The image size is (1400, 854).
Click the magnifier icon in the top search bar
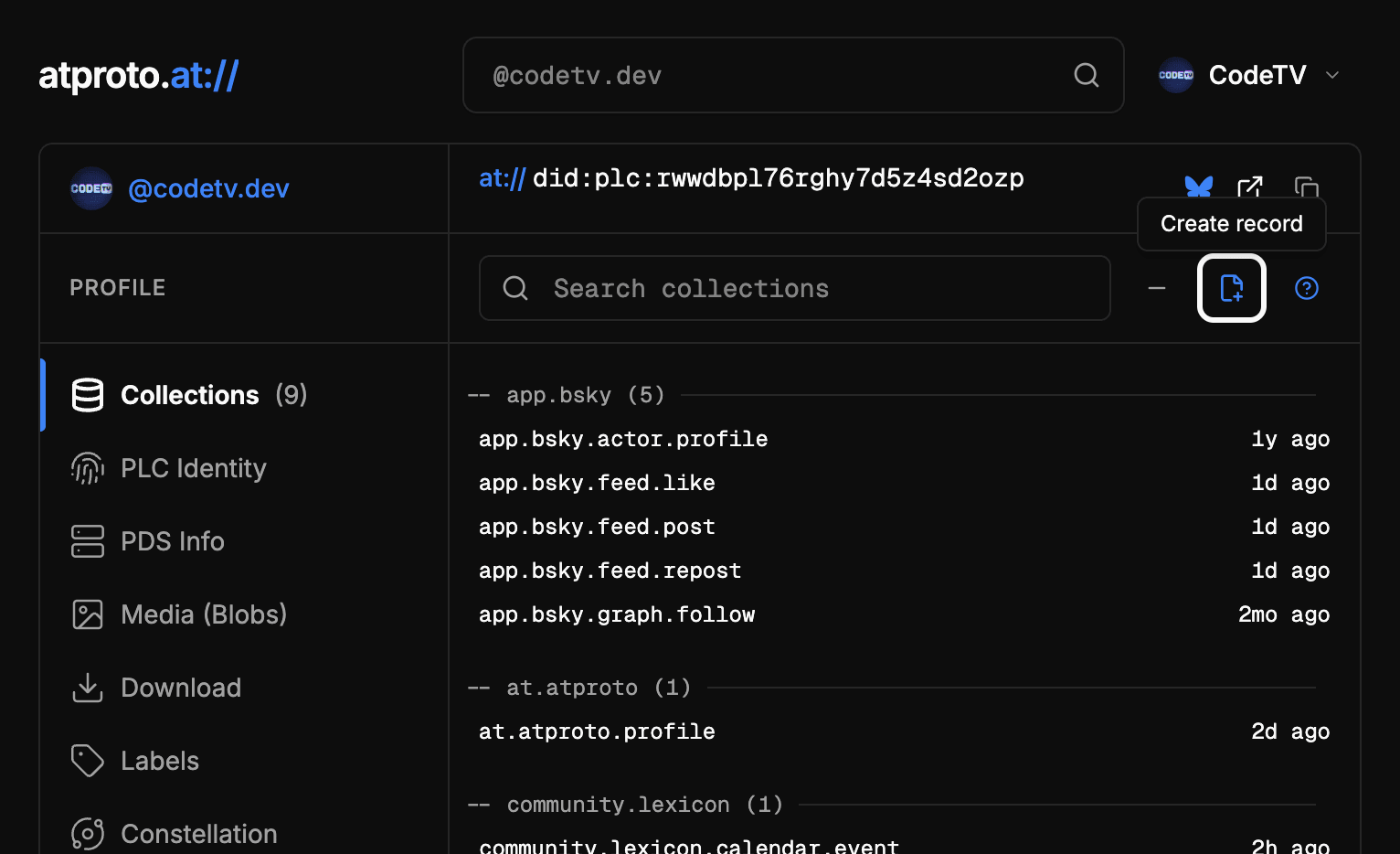(1086, 75)
